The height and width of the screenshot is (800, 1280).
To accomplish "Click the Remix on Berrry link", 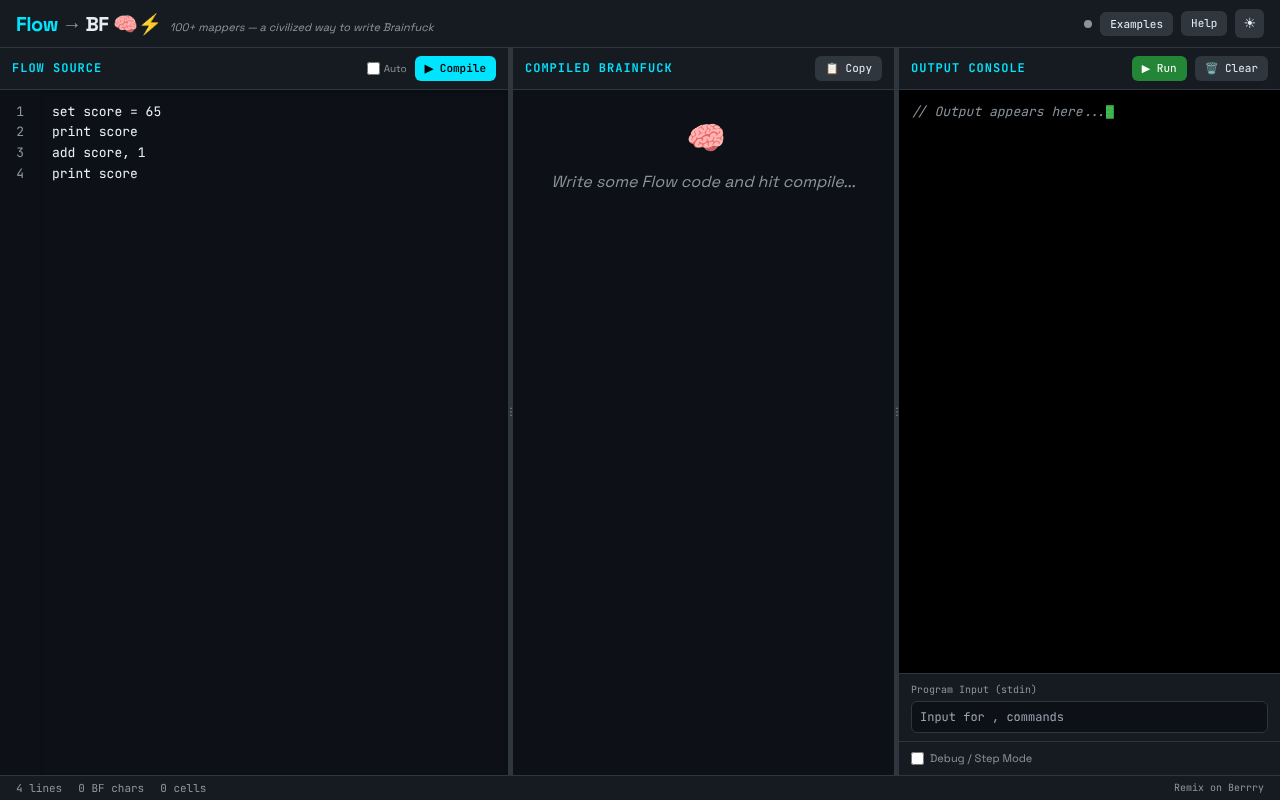I will pos(1219,788).
